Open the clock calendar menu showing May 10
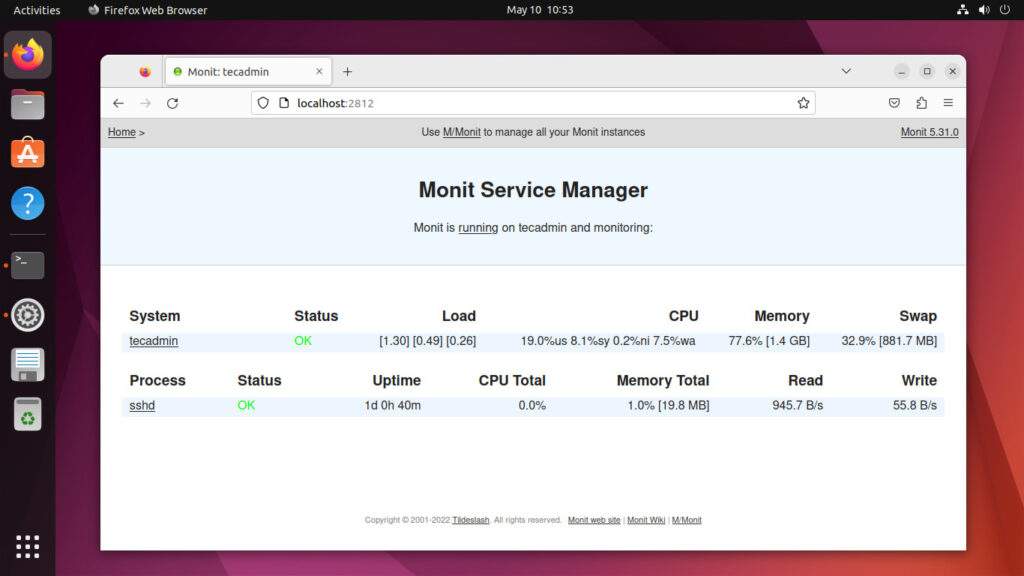Screen dimensions: 1024x576 539,10
